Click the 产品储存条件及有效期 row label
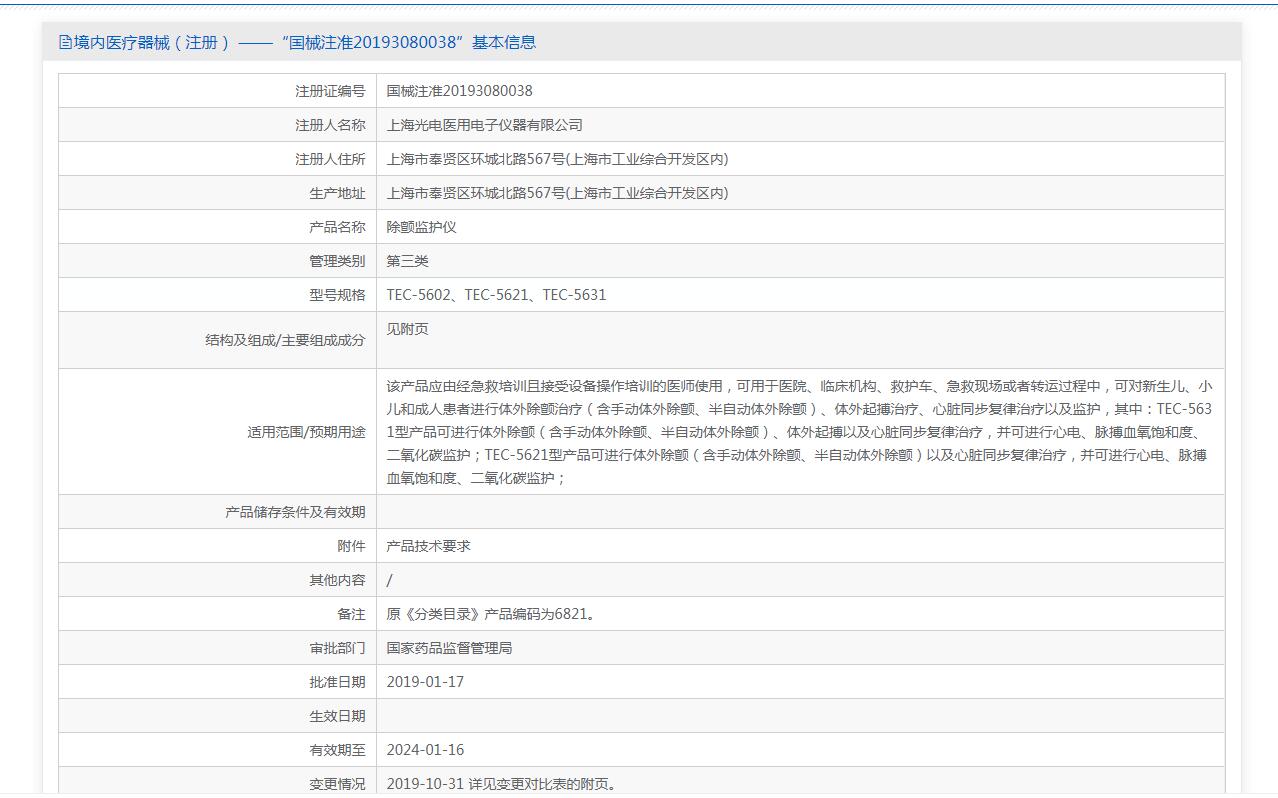The image size is (1278, 798). [x=295, y=512]
